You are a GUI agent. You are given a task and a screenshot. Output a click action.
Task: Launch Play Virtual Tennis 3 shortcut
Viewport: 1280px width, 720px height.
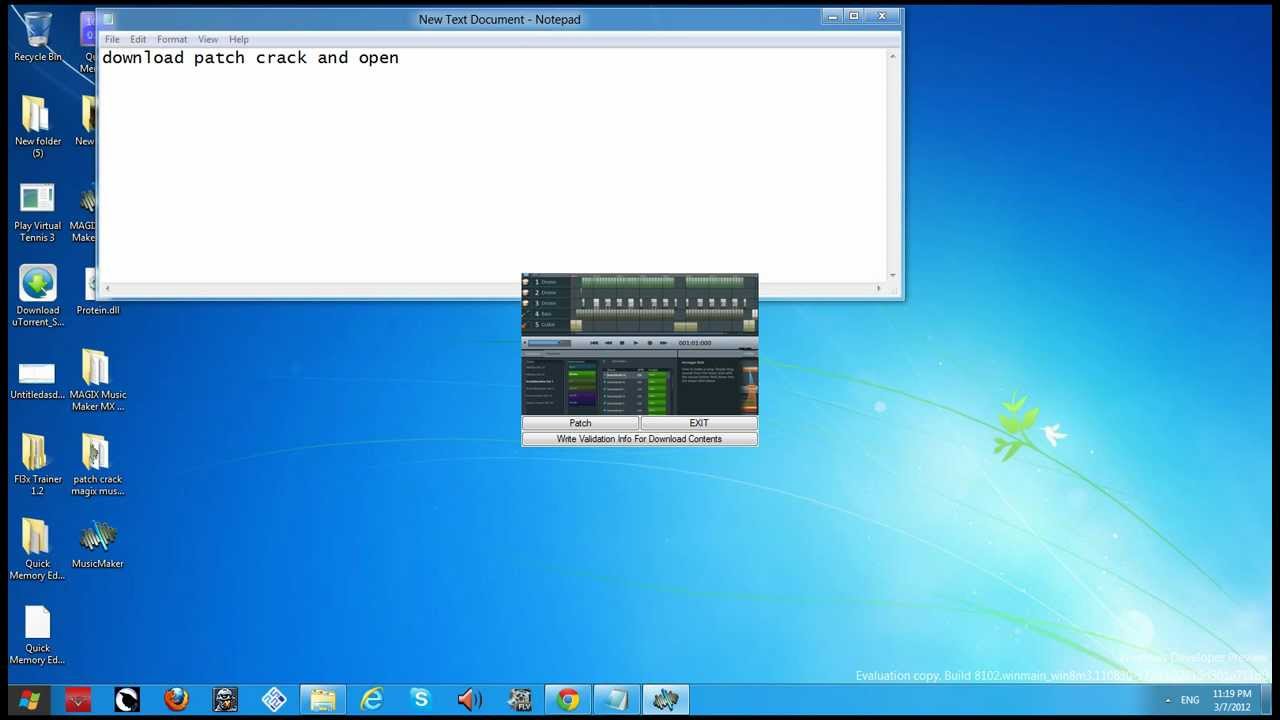[37, 211]
